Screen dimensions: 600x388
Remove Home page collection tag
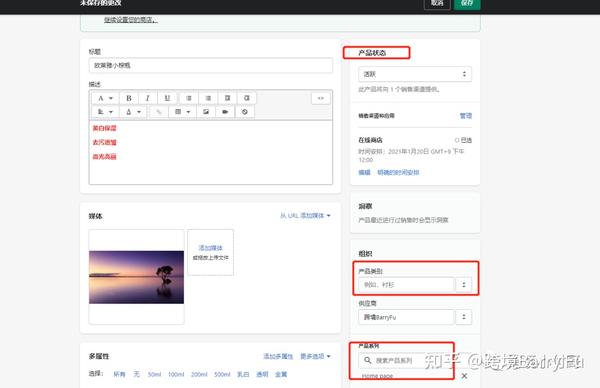pos(464,376)
